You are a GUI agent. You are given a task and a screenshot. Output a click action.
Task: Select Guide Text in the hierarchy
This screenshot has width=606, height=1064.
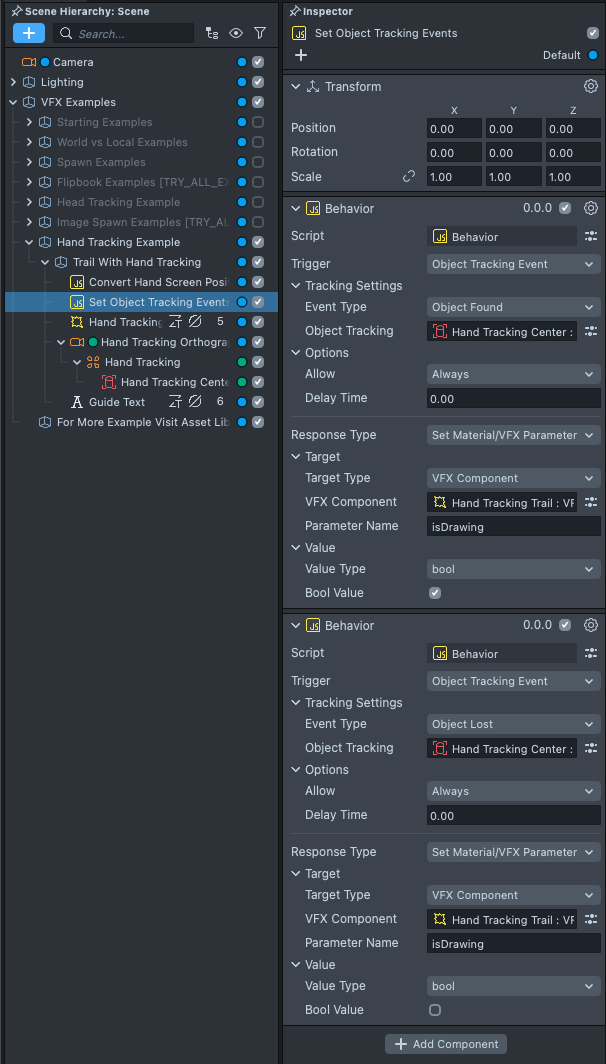tap(116, 402)
